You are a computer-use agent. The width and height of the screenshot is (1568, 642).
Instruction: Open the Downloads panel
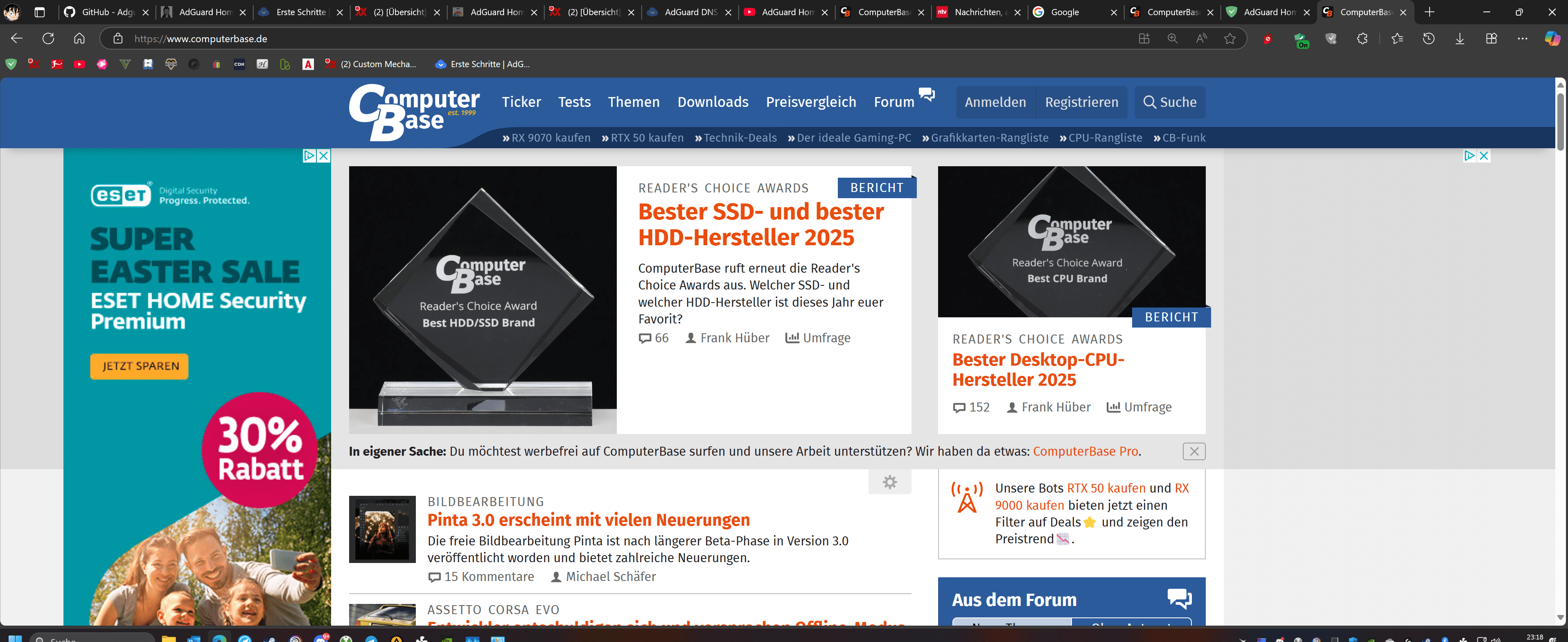coord(1460,38)
